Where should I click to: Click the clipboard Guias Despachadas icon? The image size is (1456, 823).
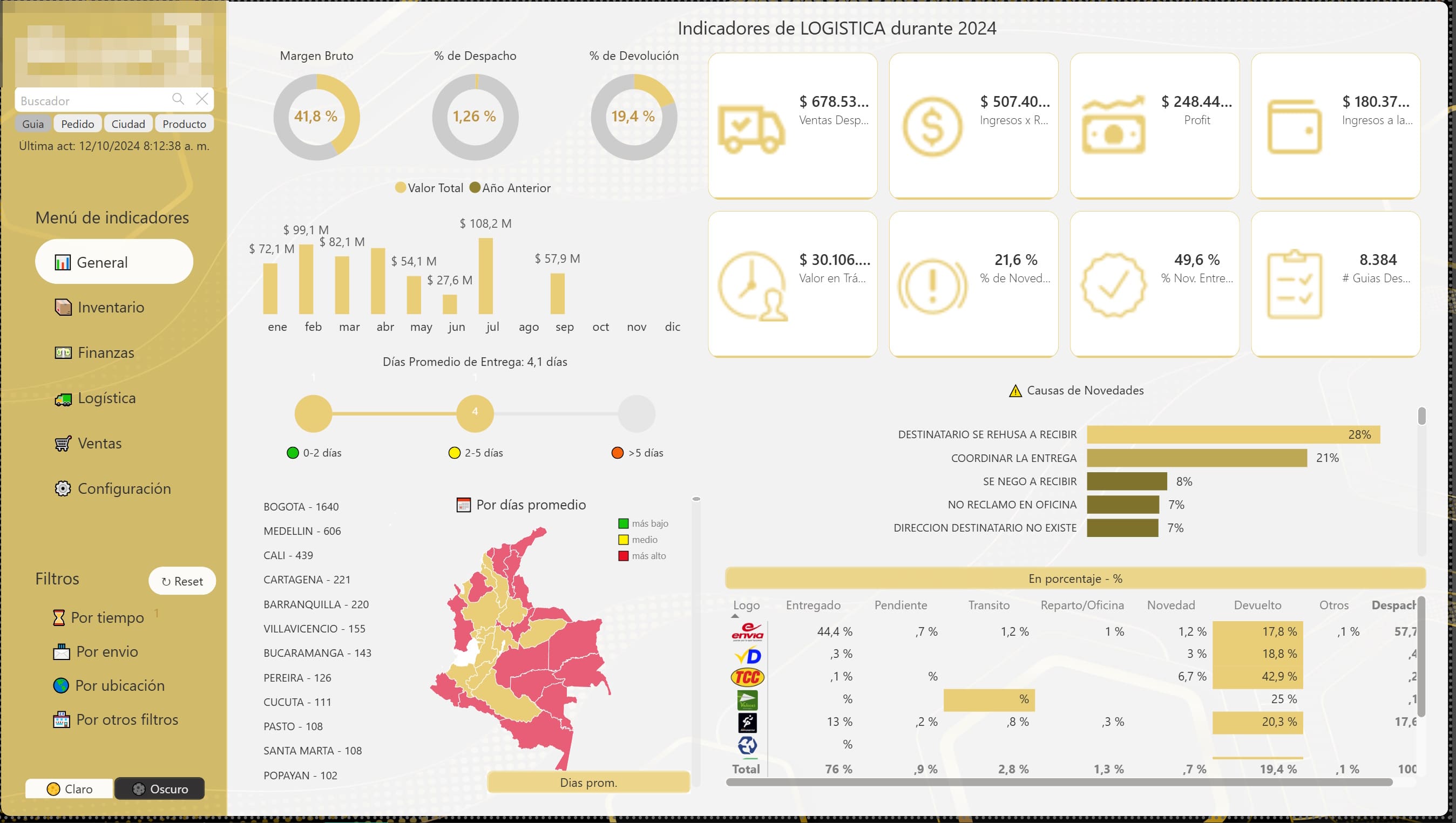coord(1294,284)
